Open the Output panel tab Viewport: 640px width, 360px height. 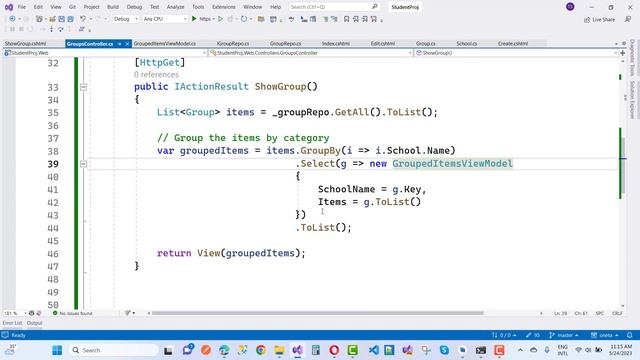pyautogui.click(x=34, y=323)
